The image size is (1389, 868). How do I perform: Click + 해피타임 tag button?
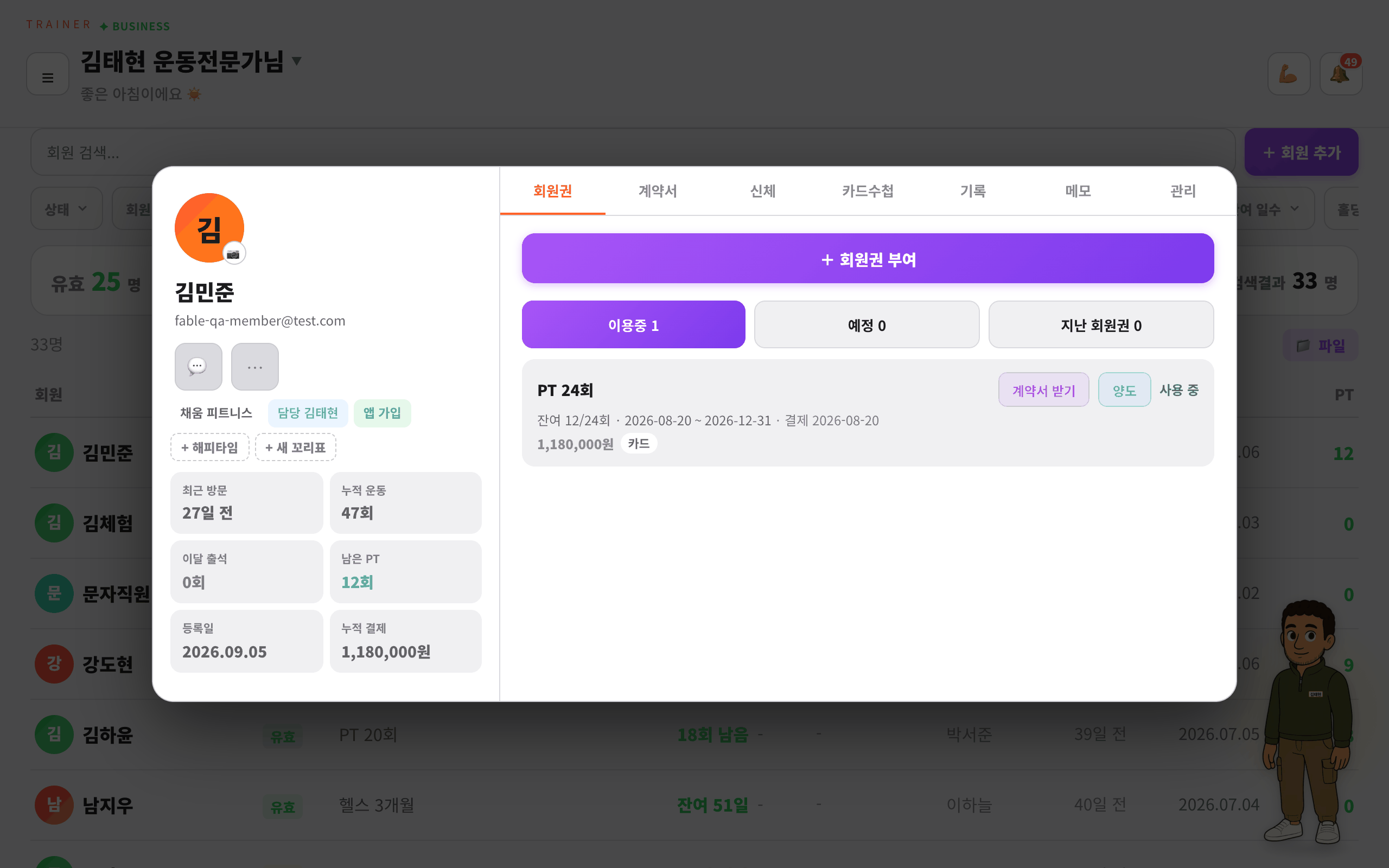[209, 447]
